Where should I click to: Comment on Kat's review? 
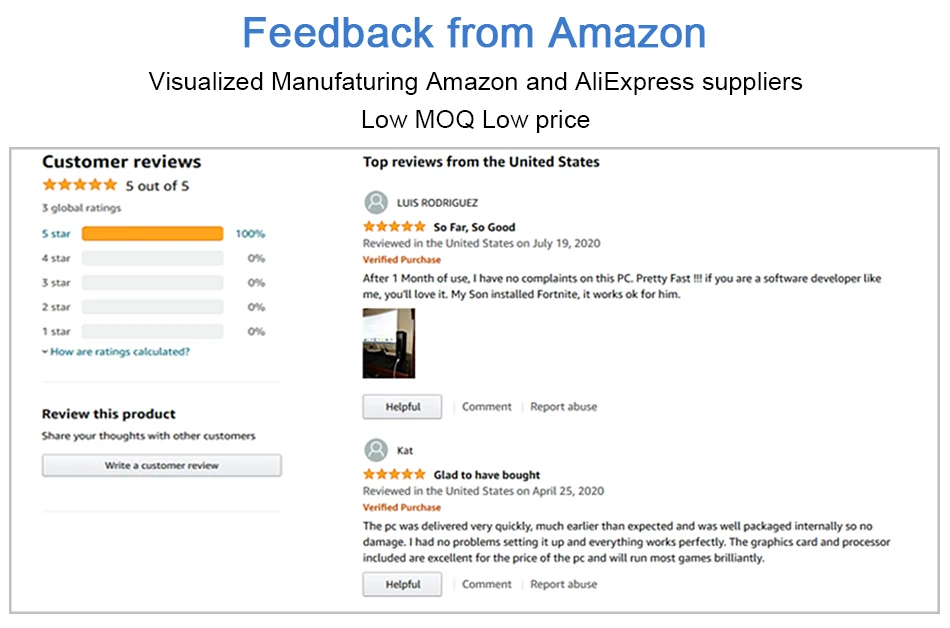point(487,584)
